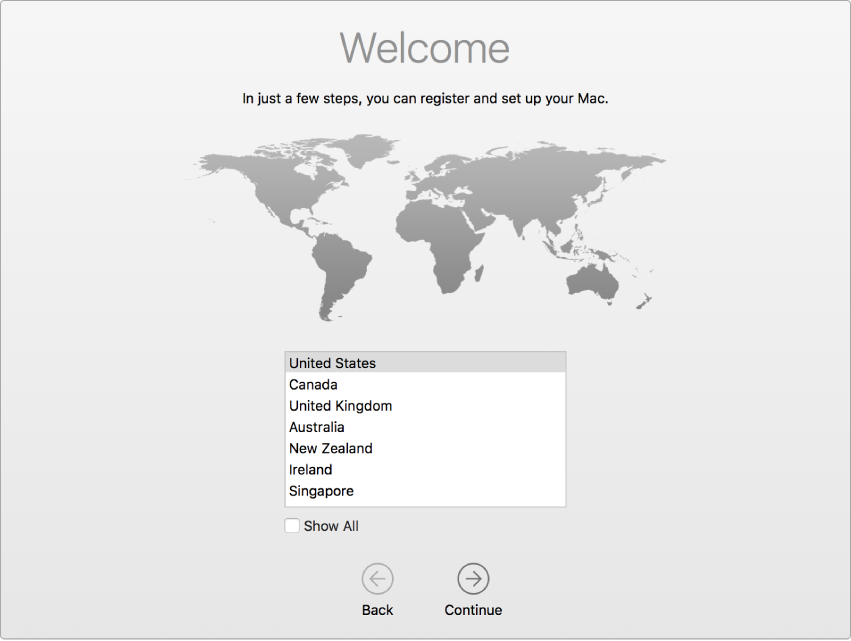Choose Ireland as your region
851x641 pixels.
click(x=310, y=469)
